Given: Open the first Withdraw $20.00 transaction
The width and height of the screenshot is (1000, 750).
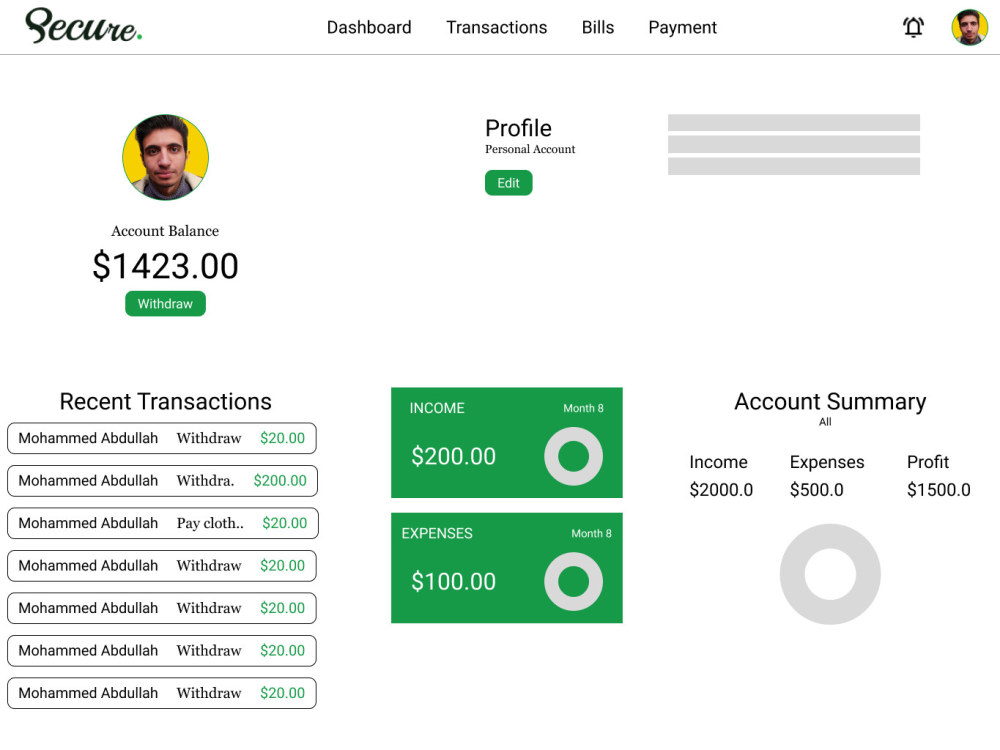Looking at the screenshot, I should tap(162, 438).
